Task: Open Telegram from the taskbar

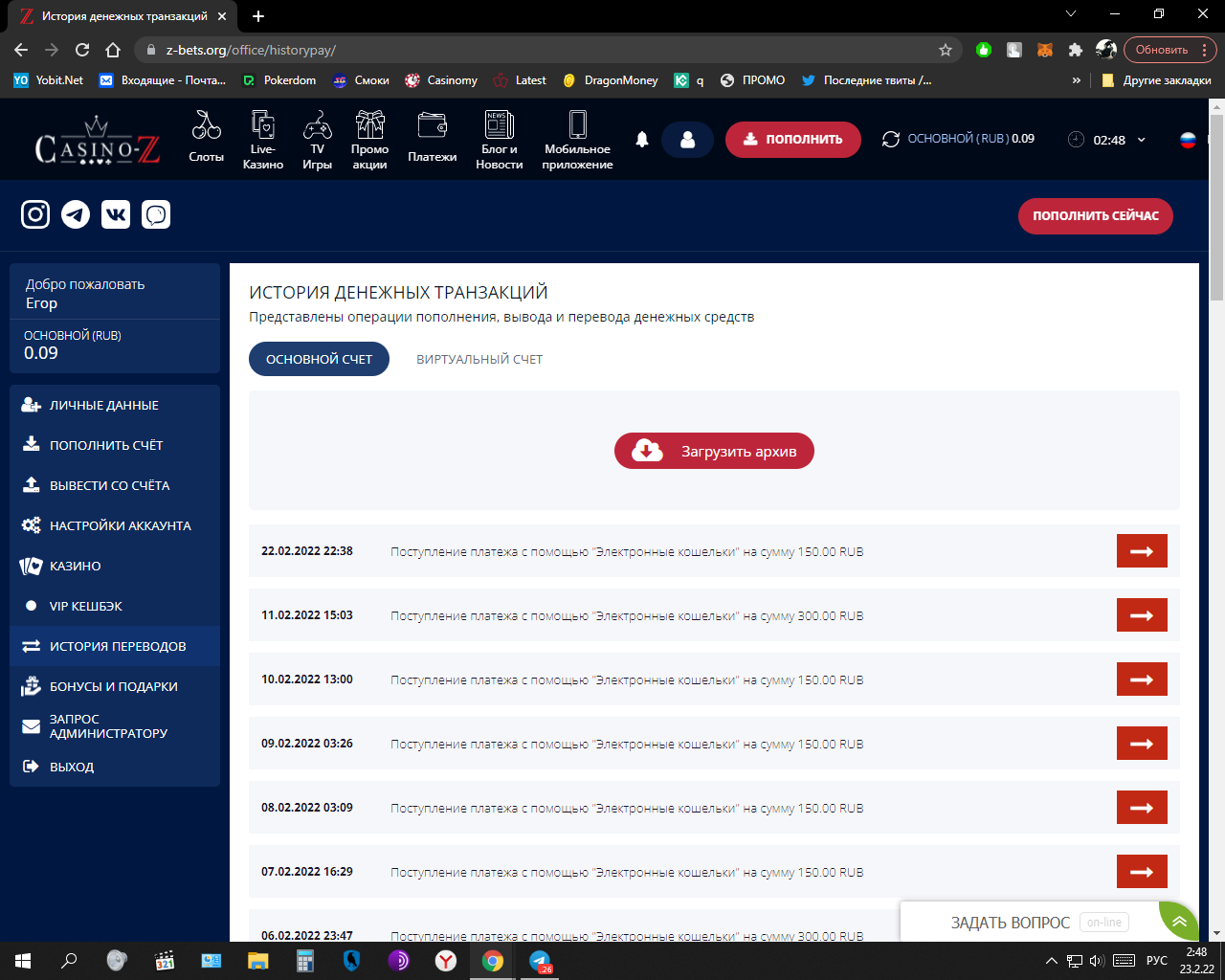Action: [540, 961]
